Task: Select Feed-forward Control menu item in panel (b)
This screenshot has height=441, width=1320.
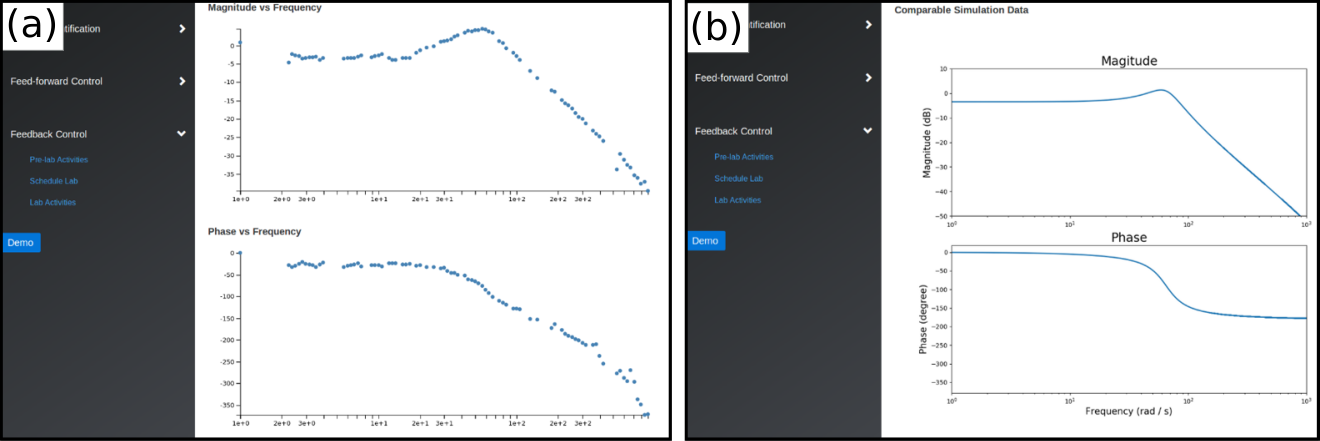Action: click(x=741, y=78)
